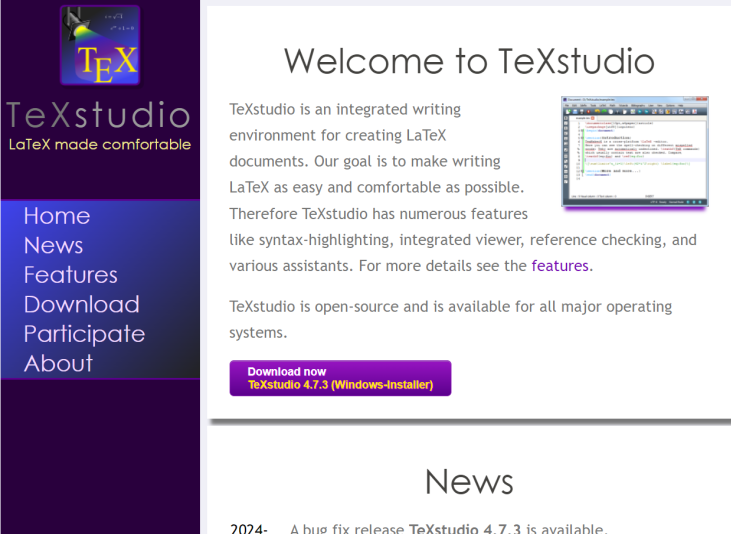
Task: Open the Features page from sidebar
Action: pyautogui.click(x=70, y=275)
